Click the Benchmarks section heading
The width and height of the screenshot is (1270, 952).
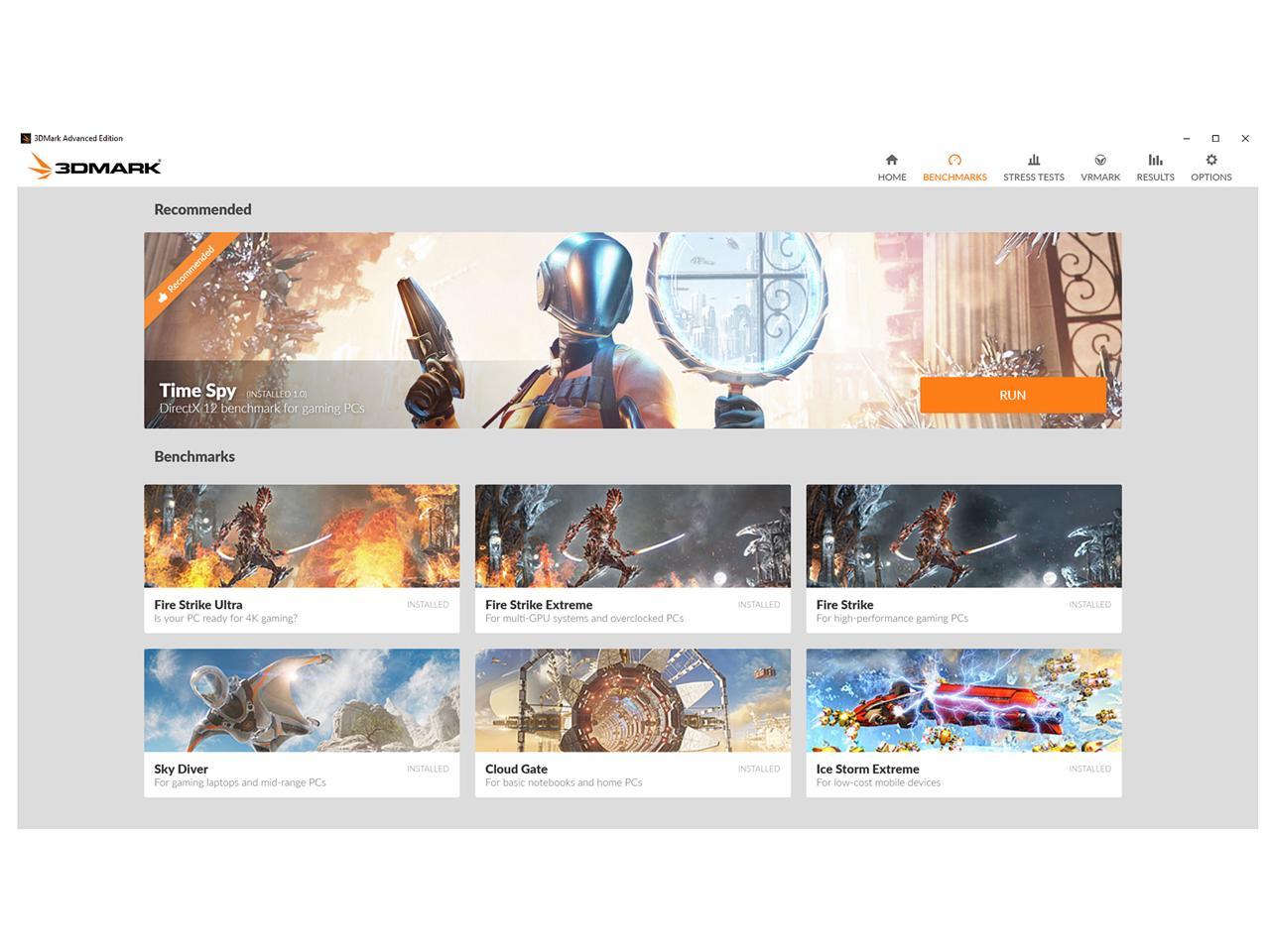[x=194, y=457]
